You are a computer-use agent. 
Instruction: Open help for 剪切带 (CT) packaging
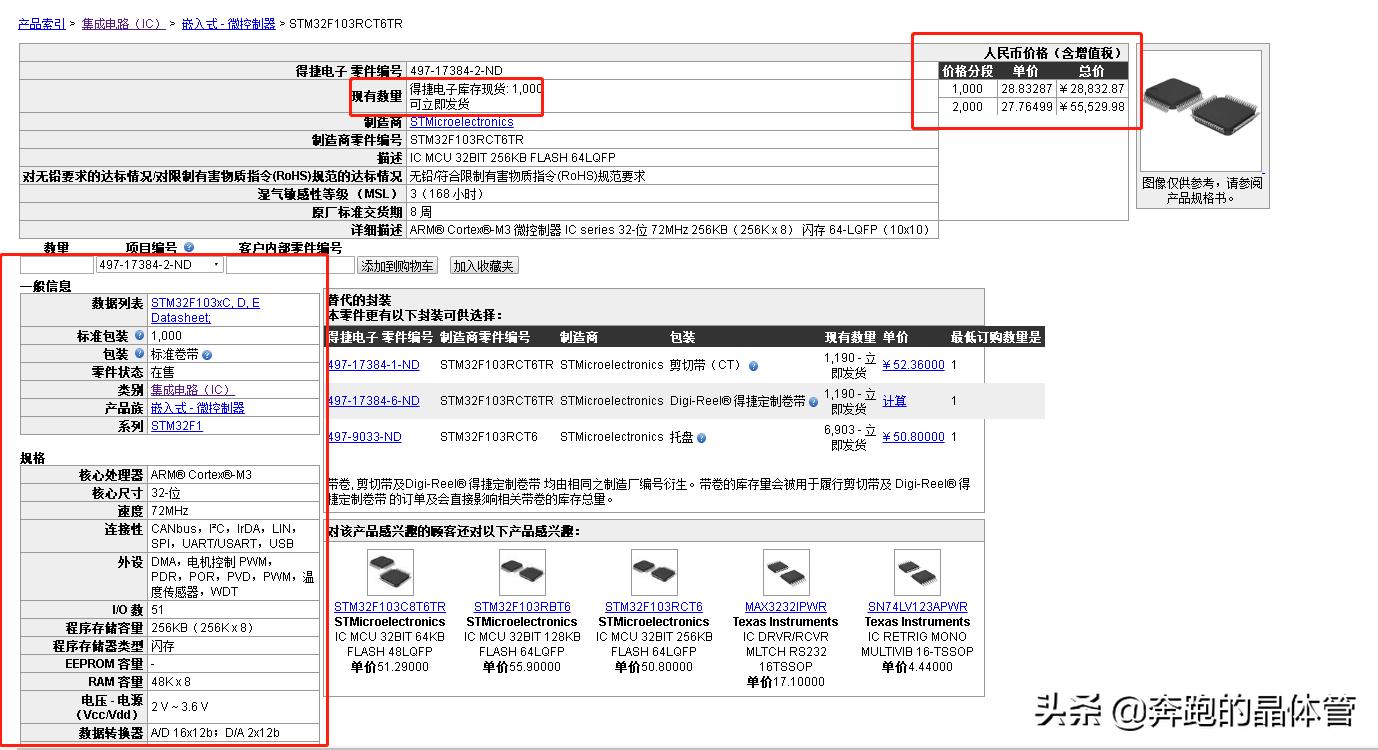coord(752,364)
